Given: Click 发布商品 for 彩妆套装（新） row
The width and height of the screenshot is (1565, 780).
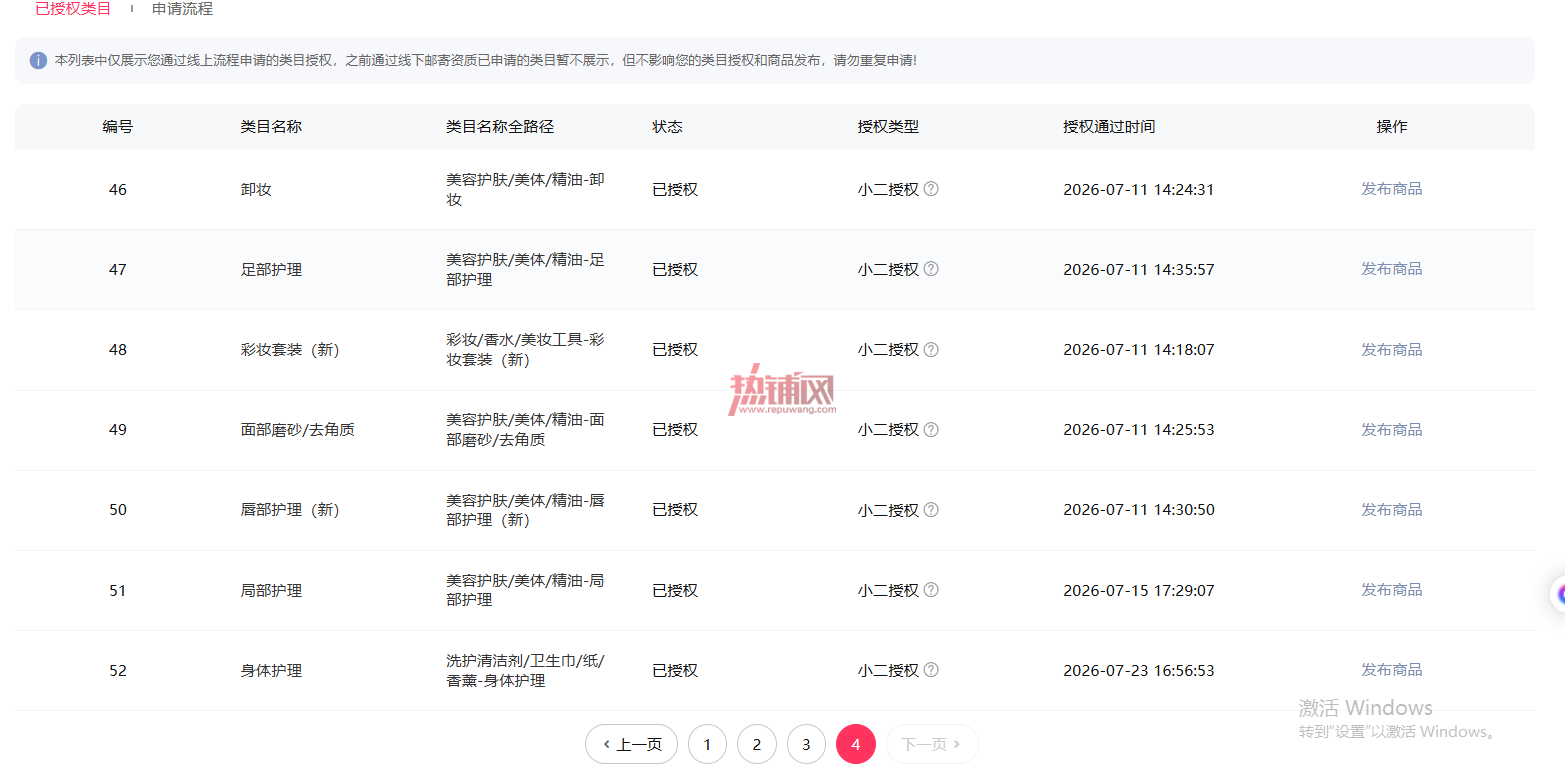Looking at the screenshot, I should click(1391, 349).
